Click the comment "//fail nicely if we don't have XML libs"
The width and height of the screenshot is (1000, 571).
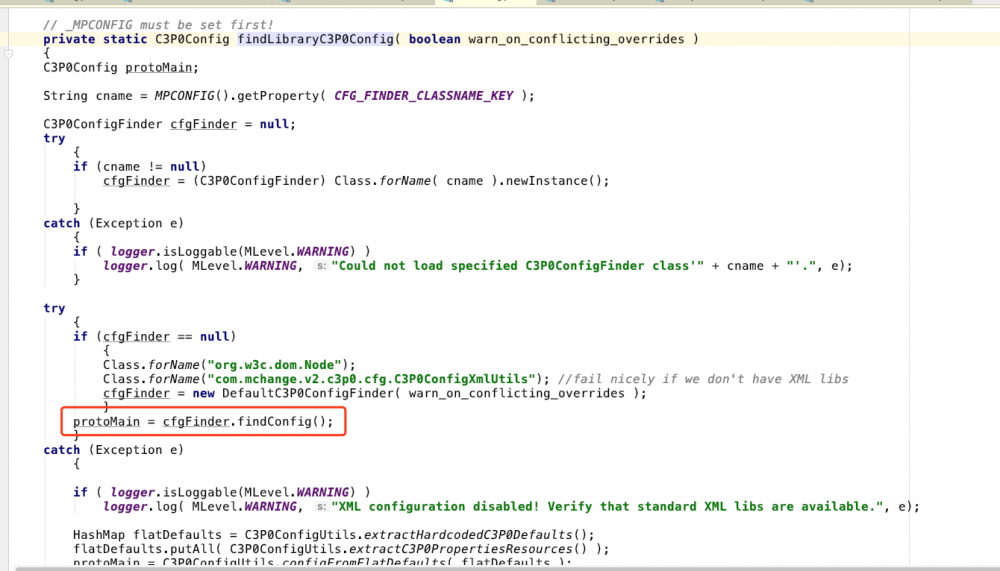point(703,379)
